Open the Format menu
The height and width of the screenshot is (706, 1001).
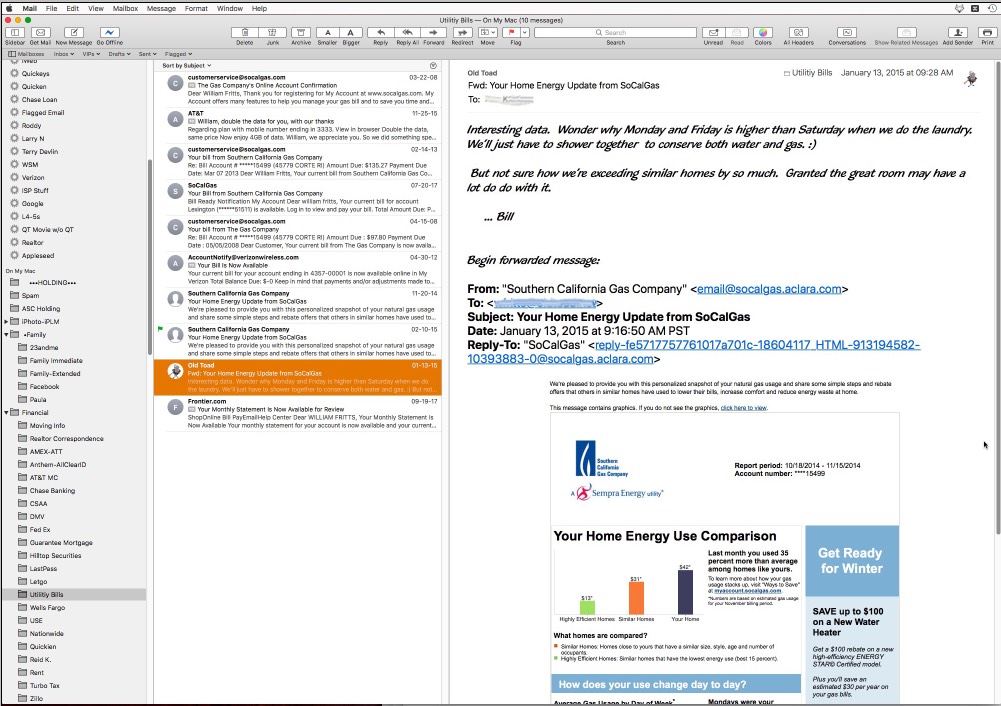196,8
